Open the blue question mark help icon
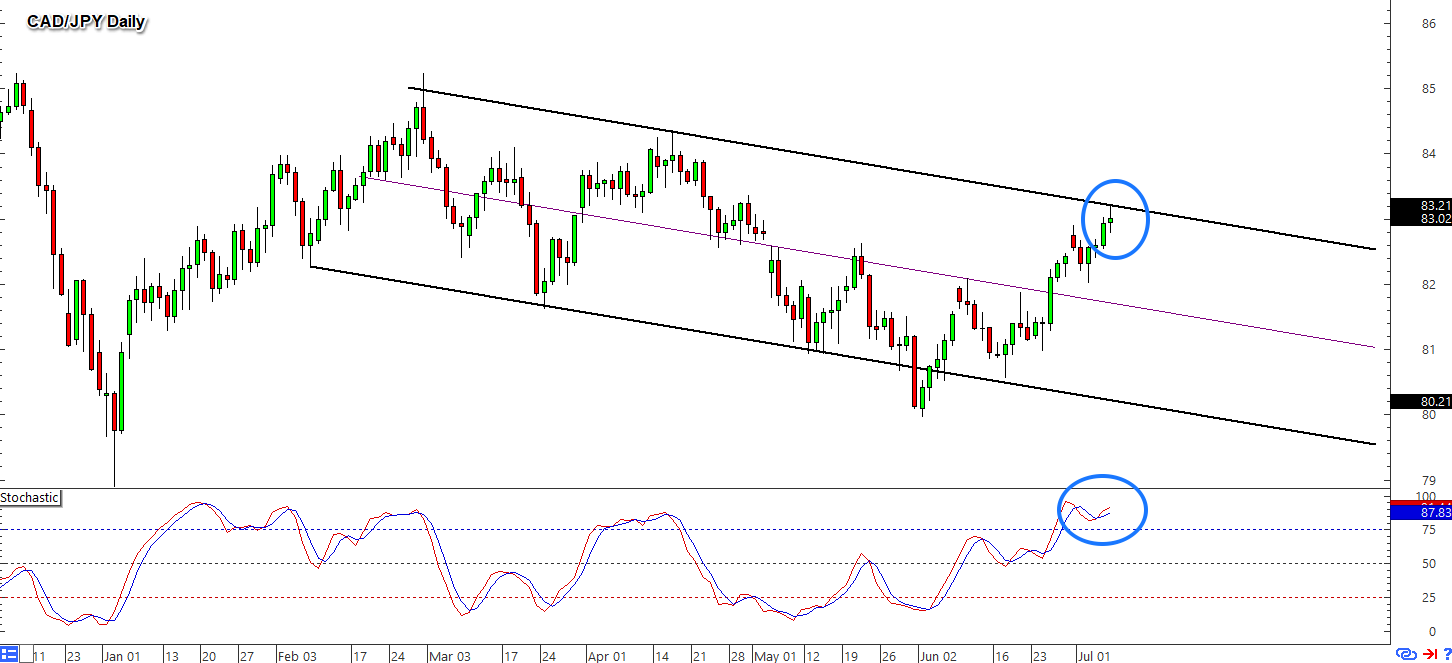The height and width of the screenshot is (663, 1452). [1446, 655]
